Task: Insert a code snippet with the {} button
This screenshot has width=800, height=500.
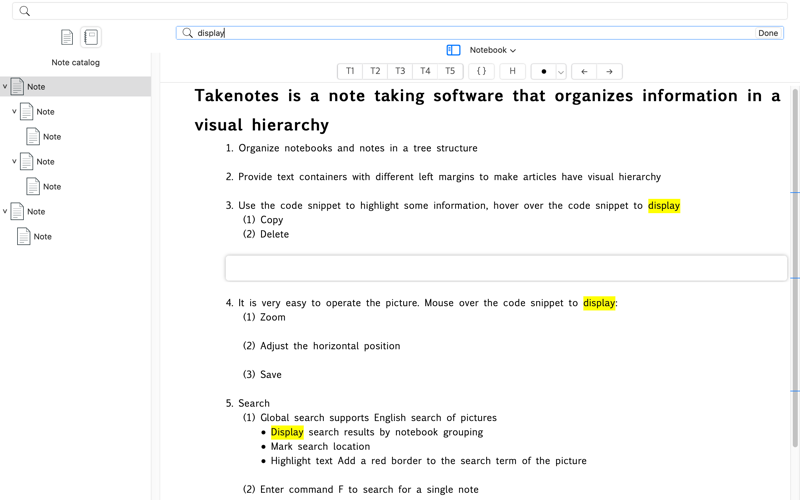Action: [x=481, y=71]
